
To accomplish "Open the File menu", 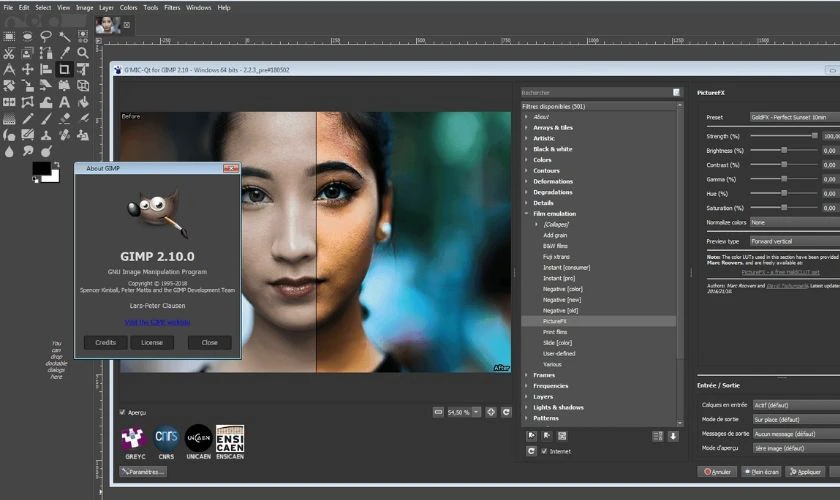I will pos(8,8).
